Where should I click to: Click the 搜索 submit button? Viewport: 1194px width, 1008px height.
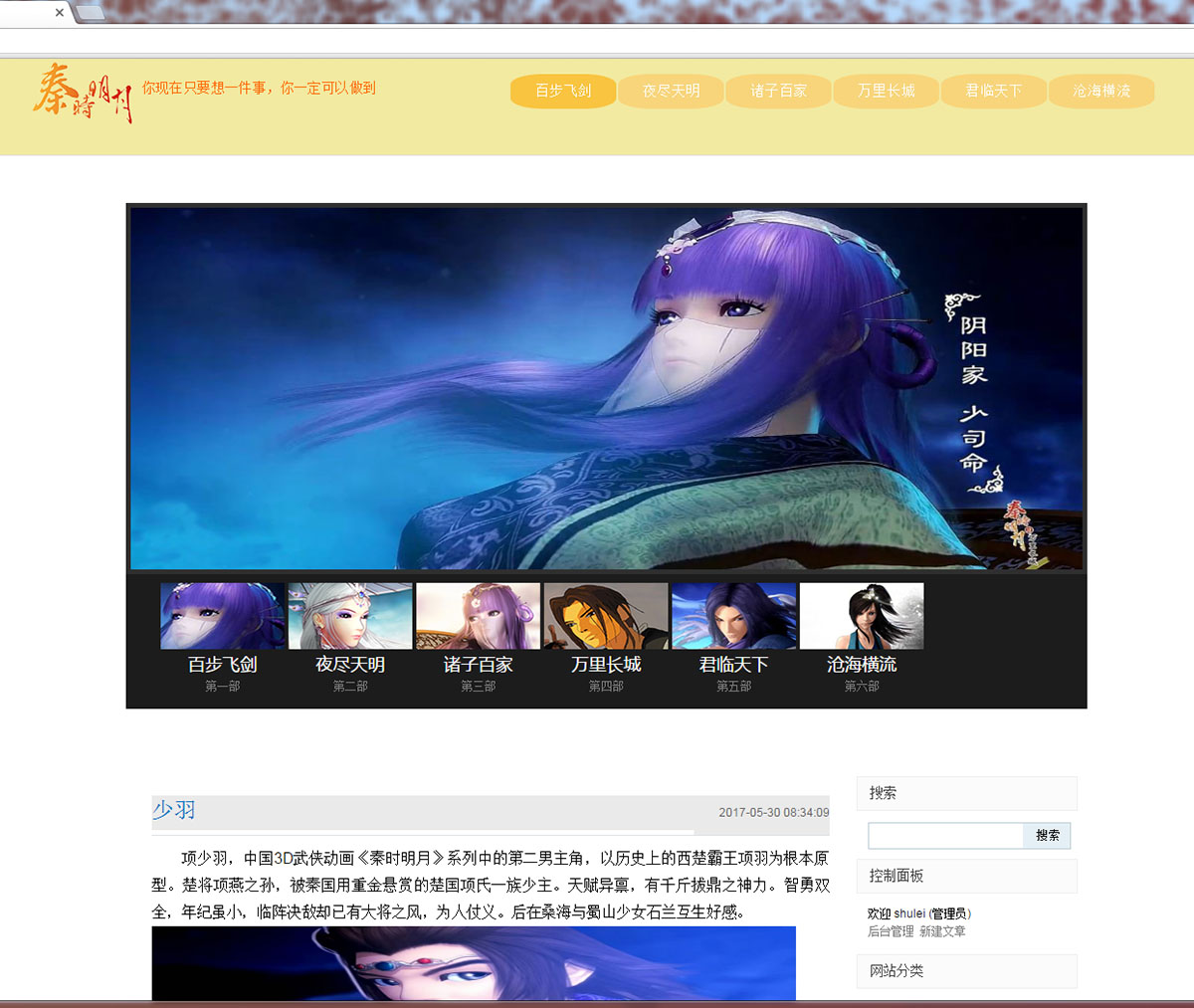point(1047,835)
